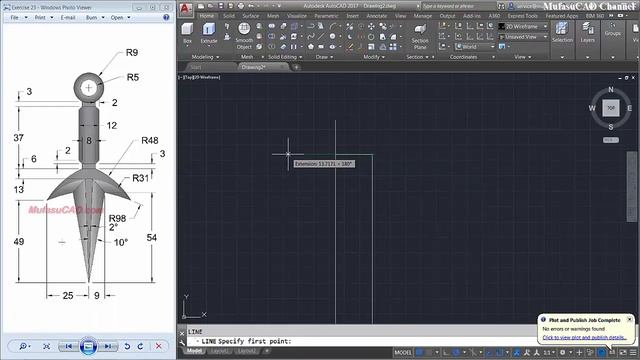Click the Workspace Switching gear in status bar
This screenshot has height=360, width=640.
click(562, 352)
